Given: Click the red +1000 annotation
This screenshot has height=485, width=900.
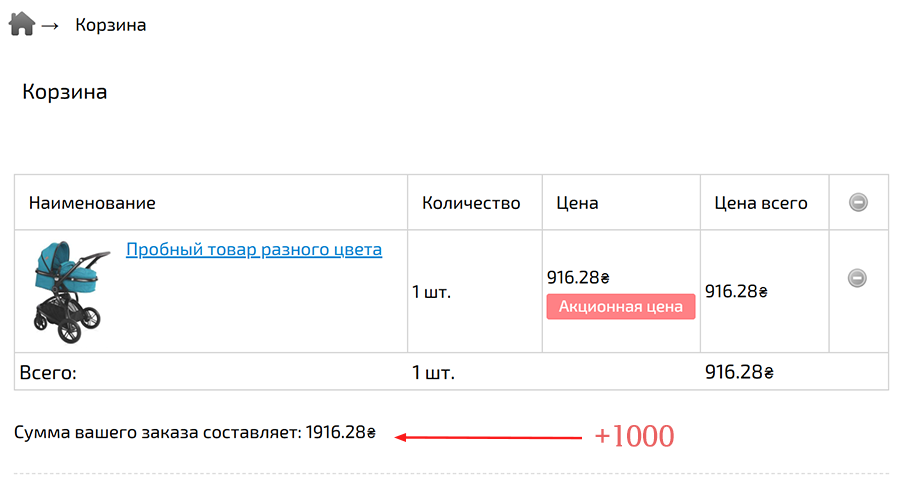Looking at the screenshot, I should coord(634,436).
